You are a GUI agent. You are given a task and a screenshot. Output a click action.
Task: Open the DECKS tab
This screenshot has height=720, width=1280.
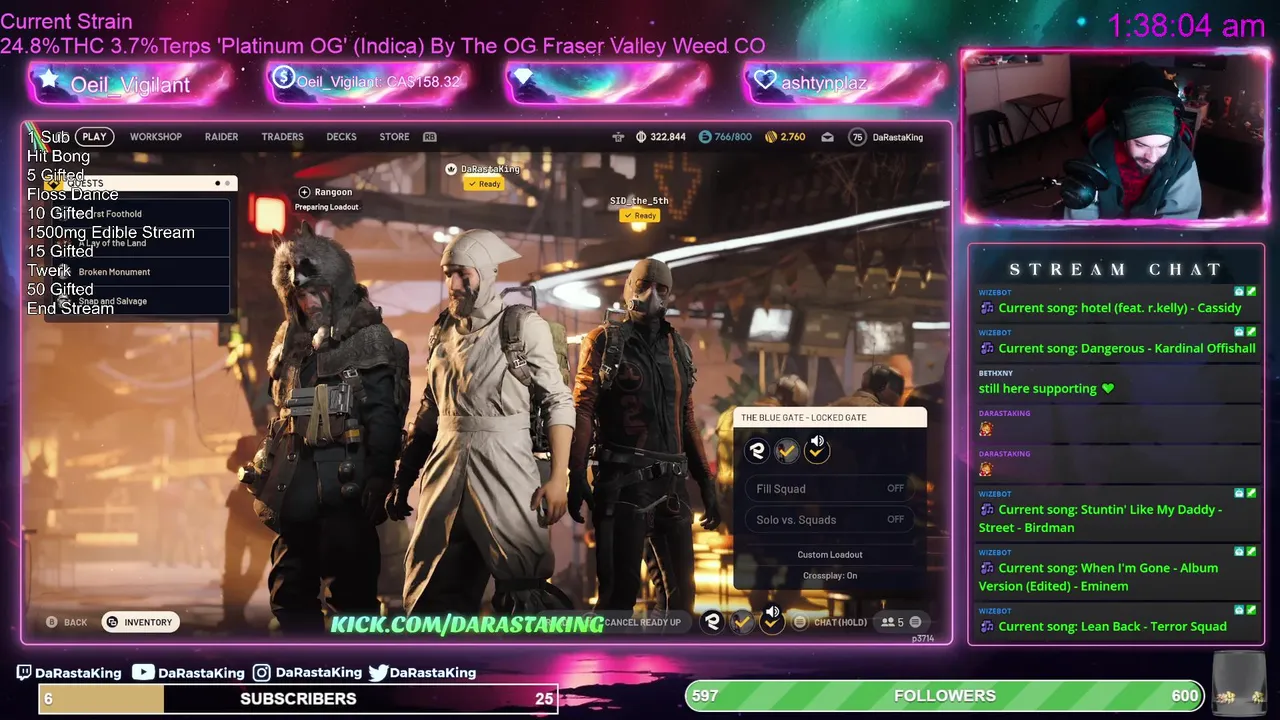click(341, 137)
